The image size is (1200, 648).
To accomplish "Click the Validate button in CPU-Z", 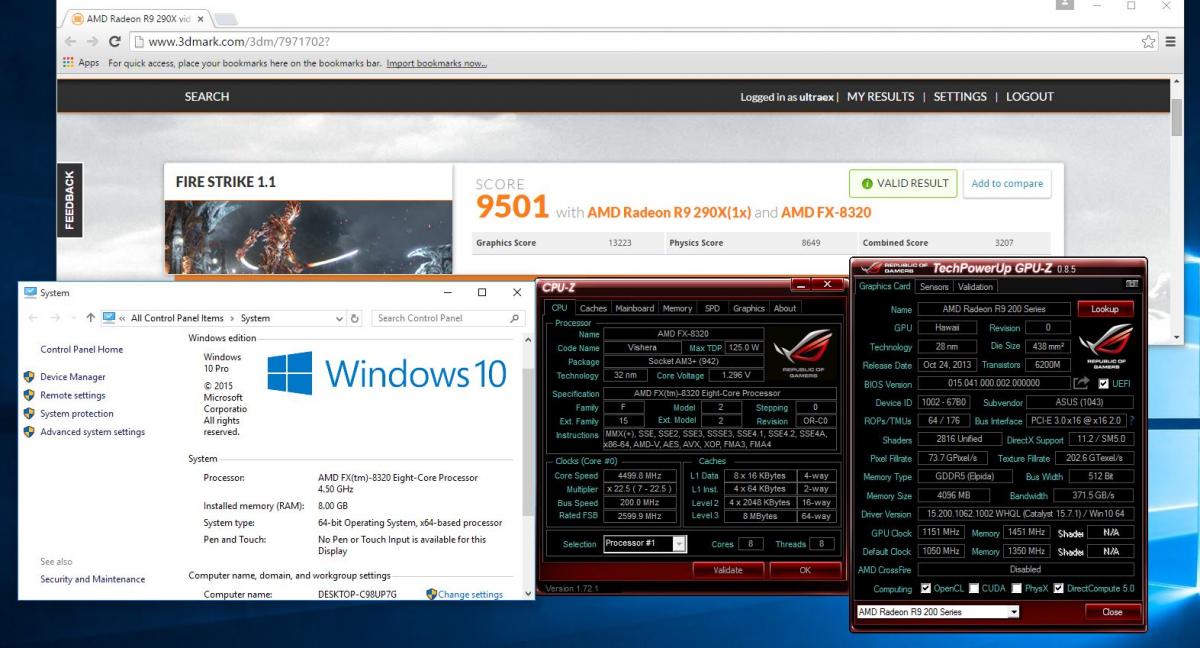I will click(728, 570).
